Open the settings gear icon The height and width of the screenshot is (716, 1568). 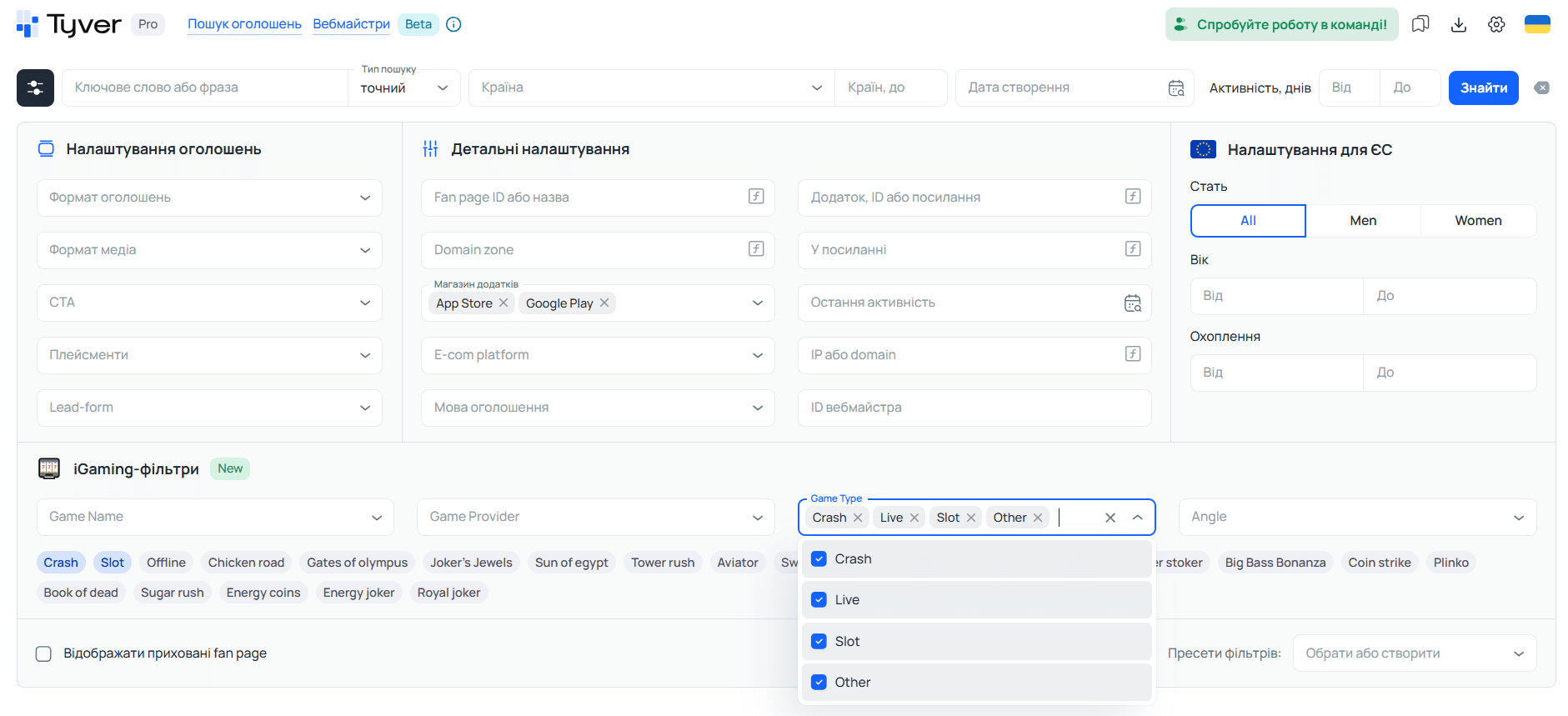coord(1496,24)
